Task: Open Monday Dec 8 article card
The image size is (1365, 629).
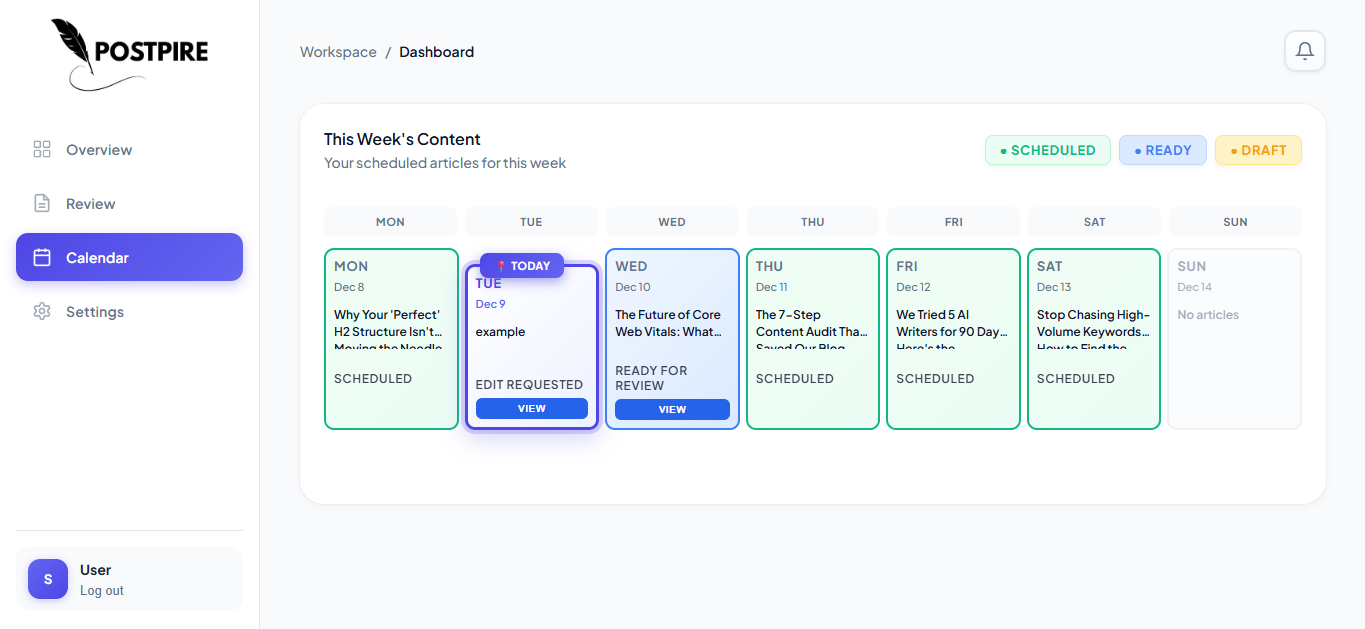Action: click(391, 339)
